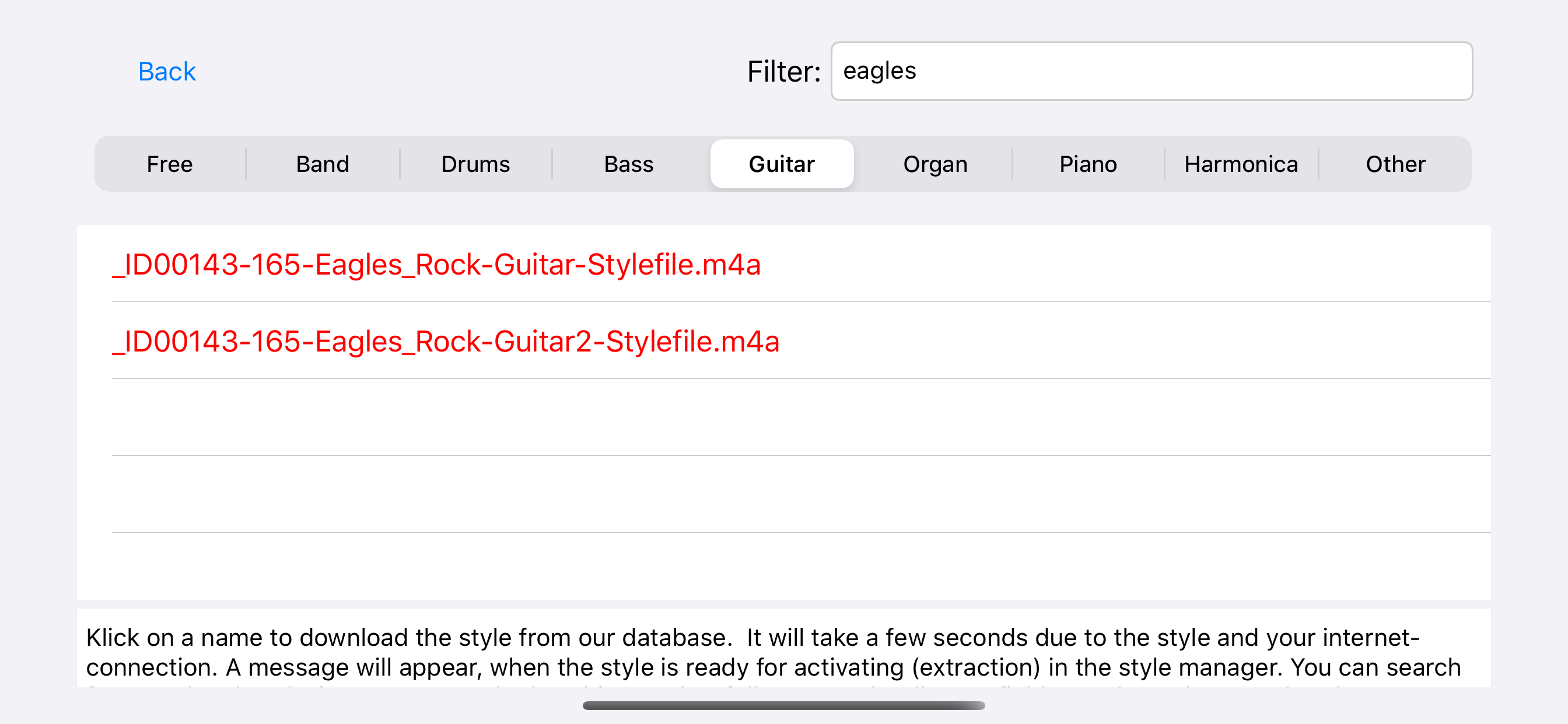Tap the Back link

pos(167,72)
